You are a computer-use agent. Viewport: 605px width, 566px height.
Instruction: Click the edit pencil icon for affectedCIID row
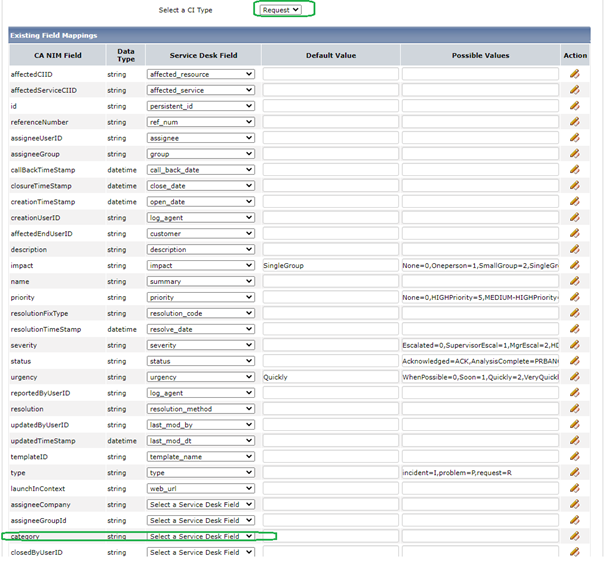click(x=574, y=74)
